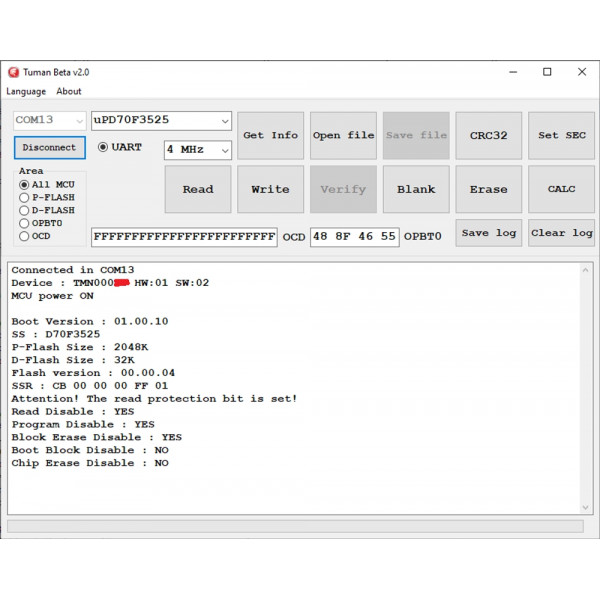Select All MCU area option
600x600 pixels.
(x=47, y=184)
